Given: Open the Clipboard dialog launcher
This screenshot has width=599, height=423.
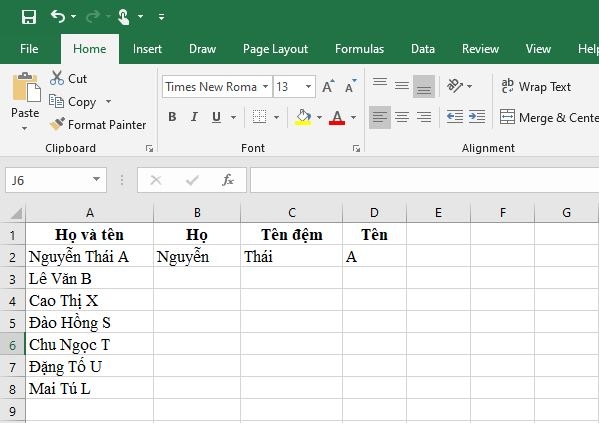Looking at the screenshot, I should pyautogui.click(x=149, y=148).
